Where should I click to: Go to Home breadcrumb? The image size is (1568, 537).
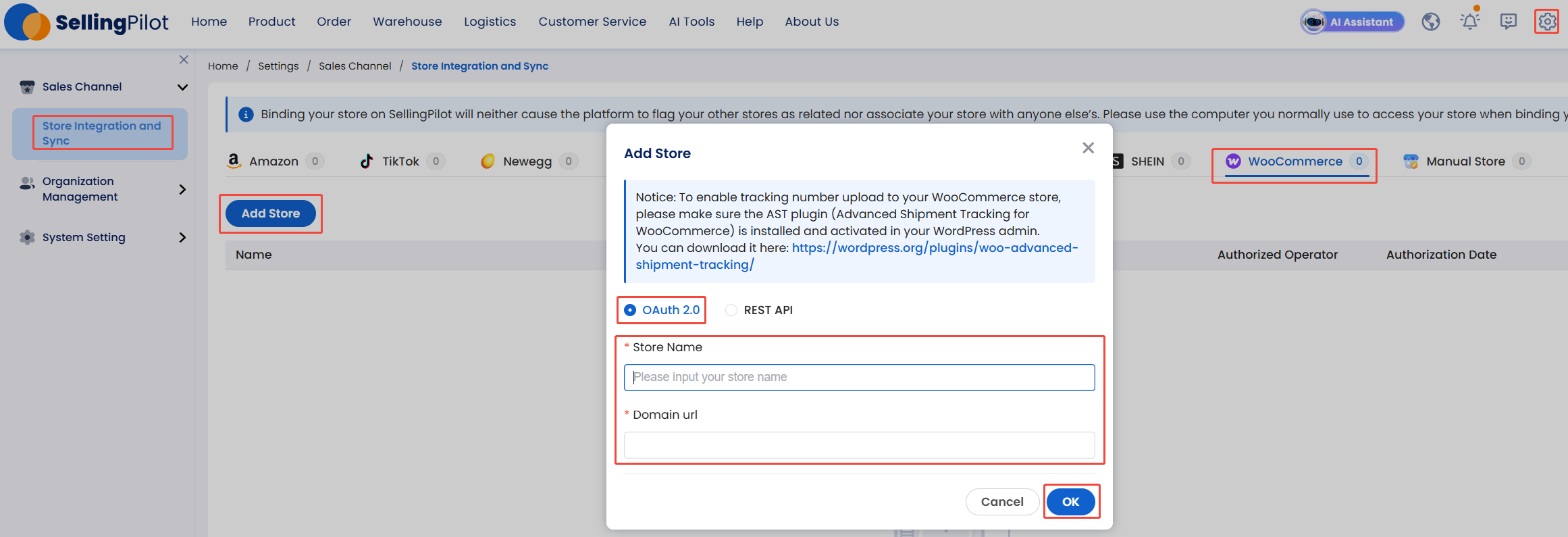pyautogui.click(x=223, y=66)
